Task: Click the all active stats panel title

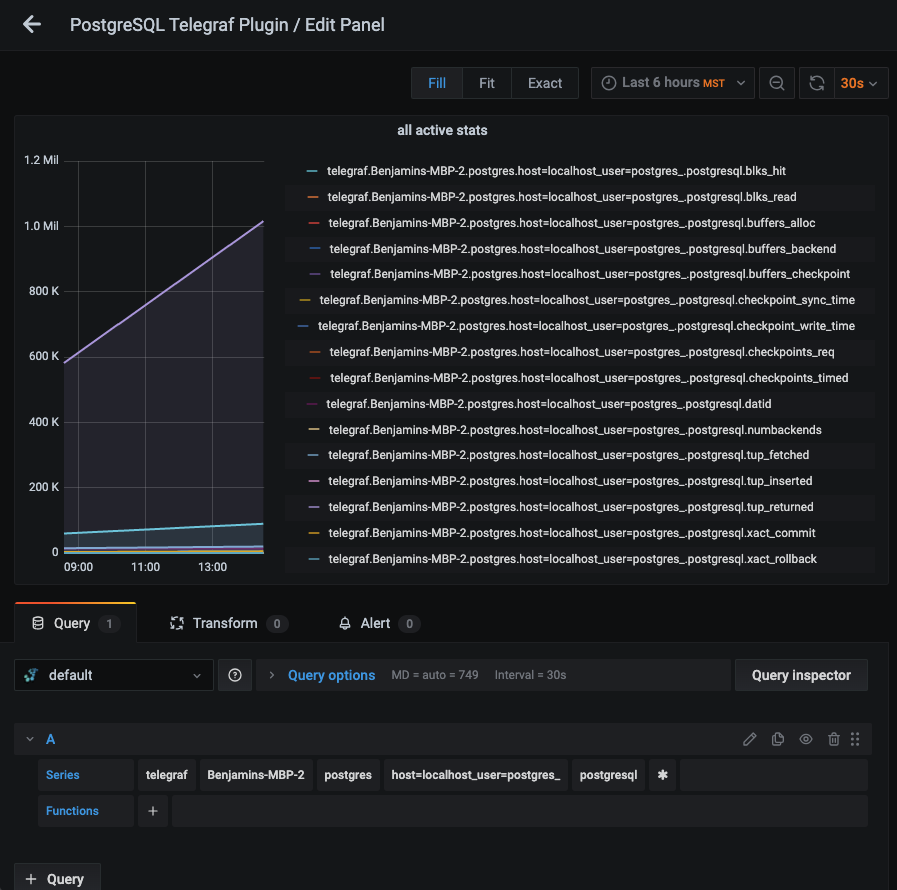Action: (442, 130)
